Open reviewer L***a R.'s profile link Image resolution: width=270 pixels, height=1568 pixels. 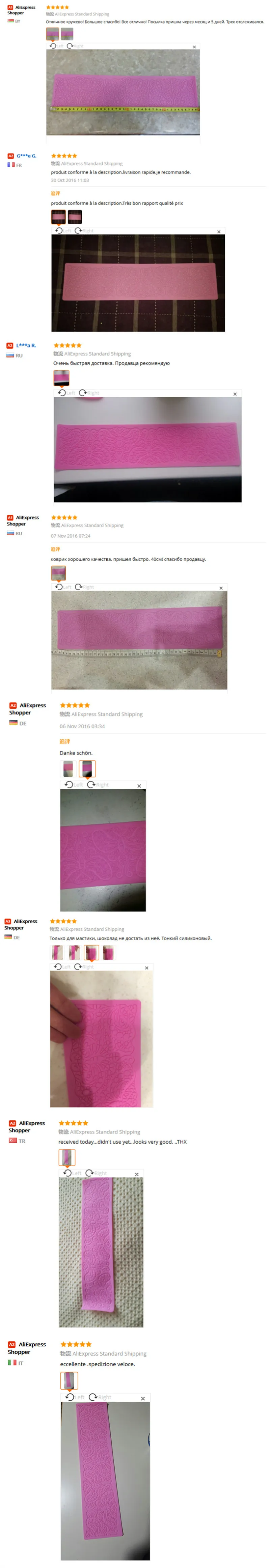(26, 345)
